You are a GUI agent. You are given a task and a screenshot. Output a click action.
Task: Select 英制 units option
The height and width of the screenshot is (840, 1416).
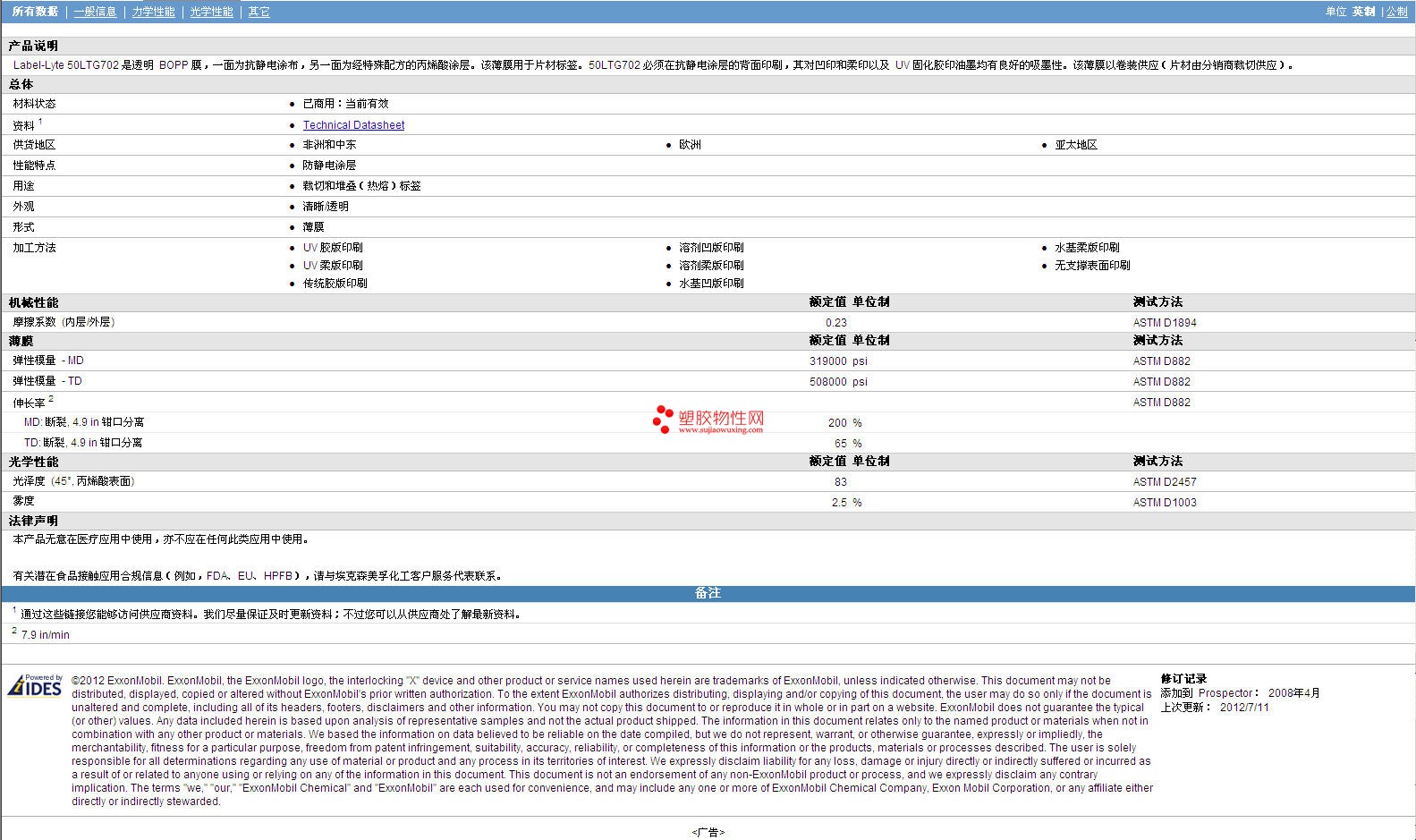point(1363,12)
